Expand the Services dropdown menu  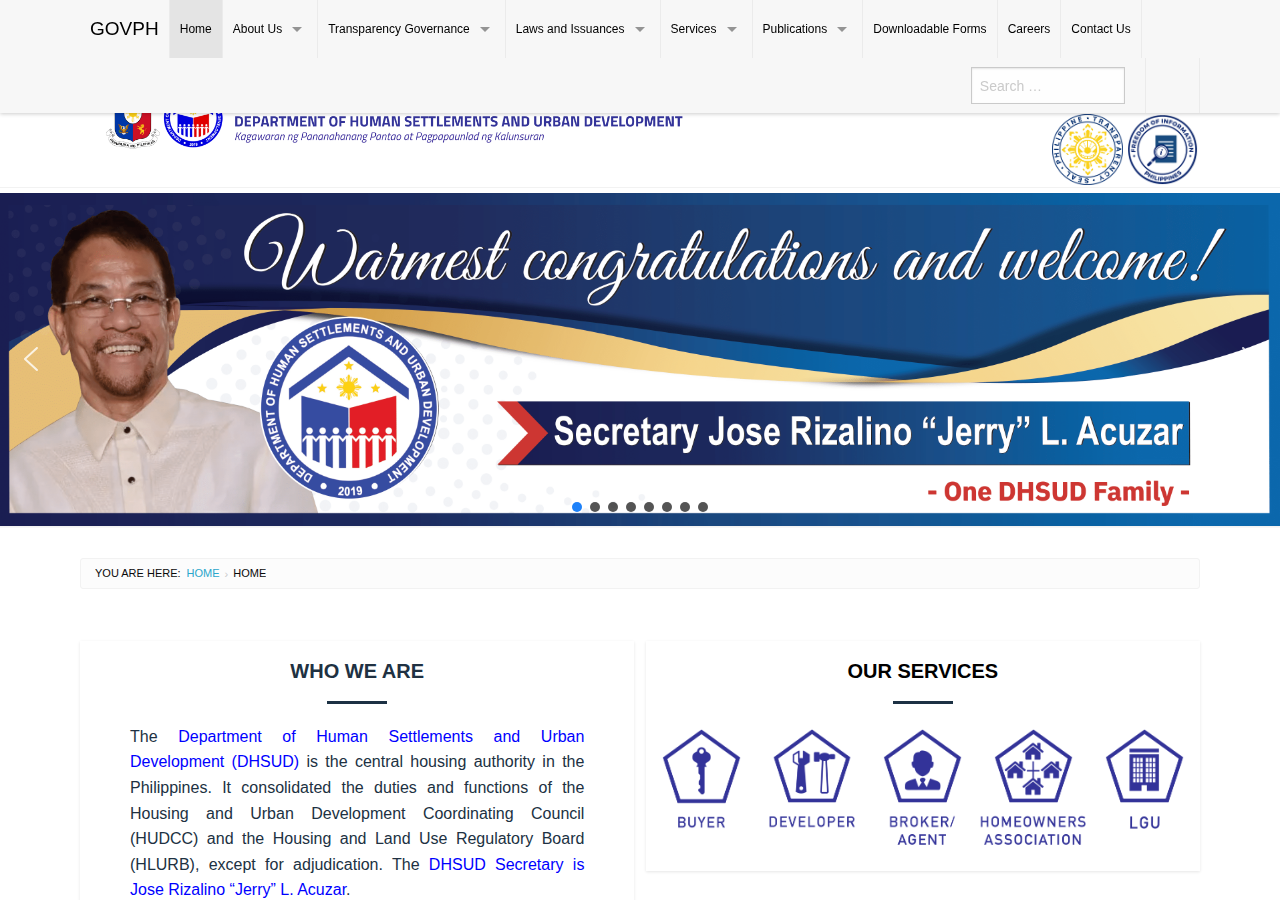[706, 29]
